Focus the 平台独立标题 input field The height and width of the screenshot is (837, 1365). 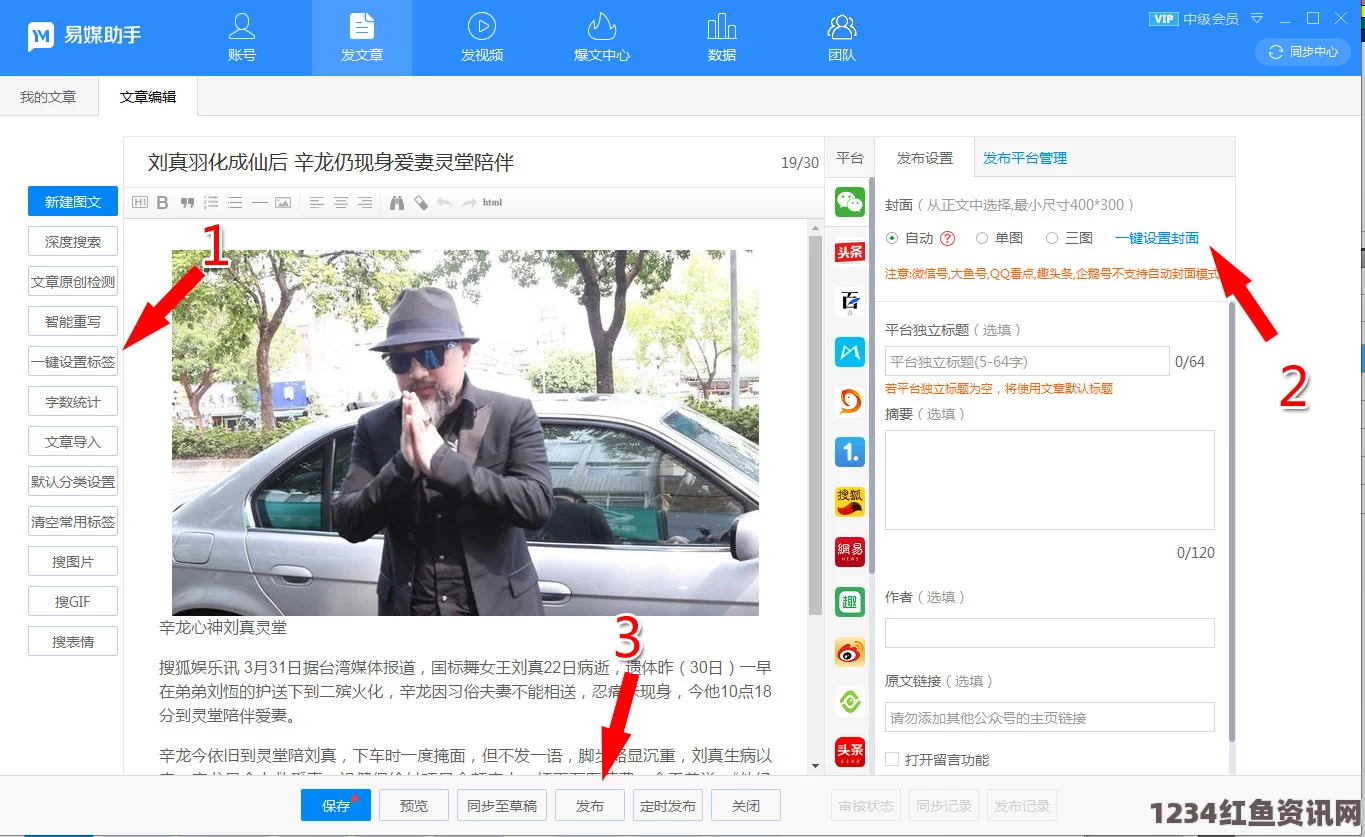pos(1027,361)
